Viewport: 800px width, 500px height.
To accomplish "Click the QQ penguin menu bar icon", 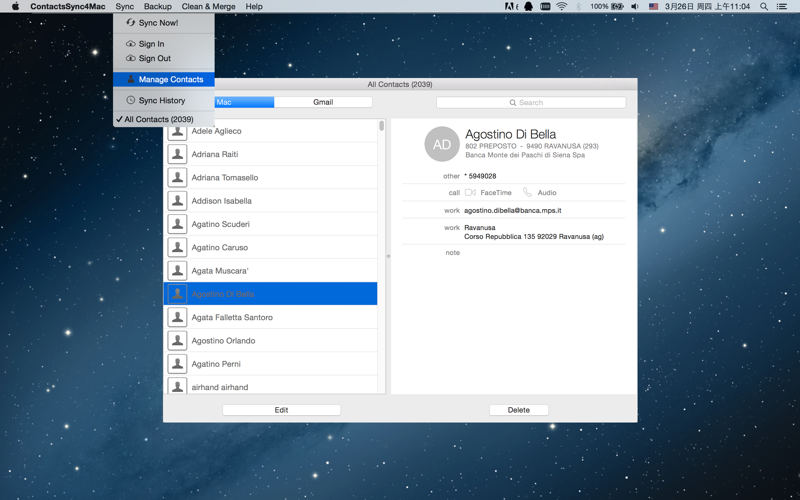I will tap(529, 7).
